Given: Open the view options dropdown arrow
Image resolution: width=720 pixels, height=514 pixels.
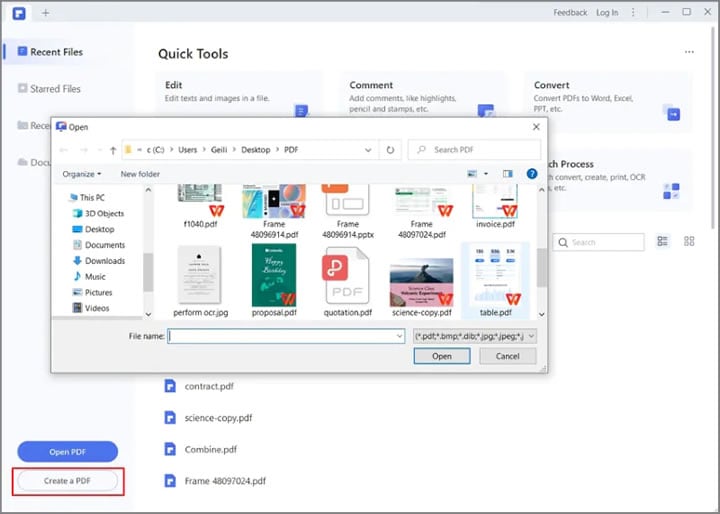Looking at the screenshot, I should coord(486,174).
